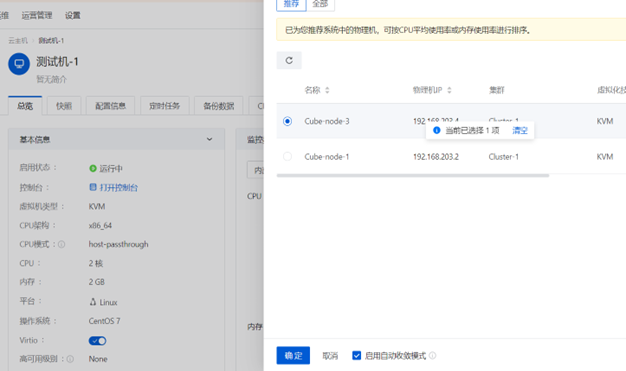Click the 清空 link in selection tooltip

[520, 131]
